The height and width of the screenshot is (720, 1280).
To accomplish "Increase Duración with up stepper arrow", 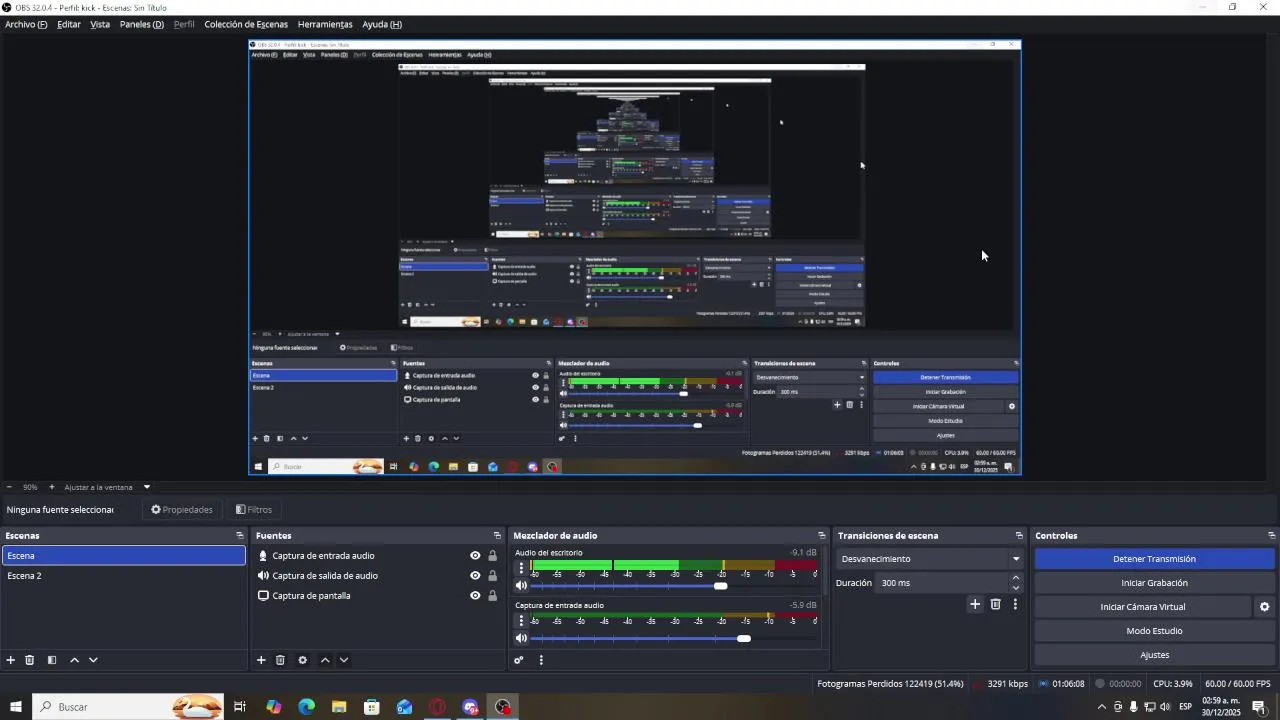I will pyautogui.click(x=1016, y=578).
